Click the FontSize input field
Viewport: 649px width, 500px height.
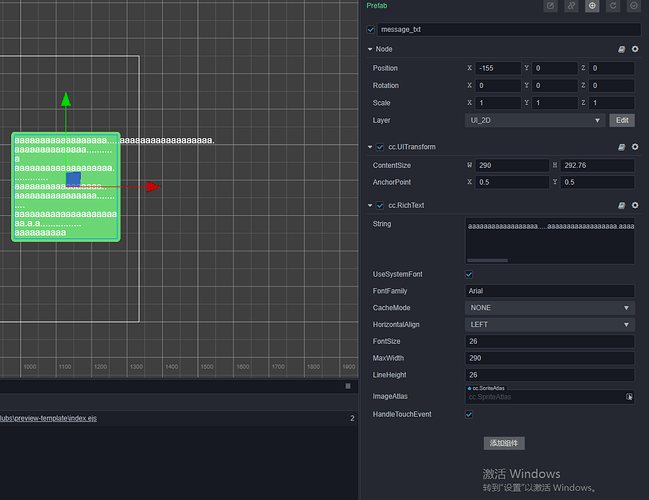pyautogui.click(x=549, y=342)
